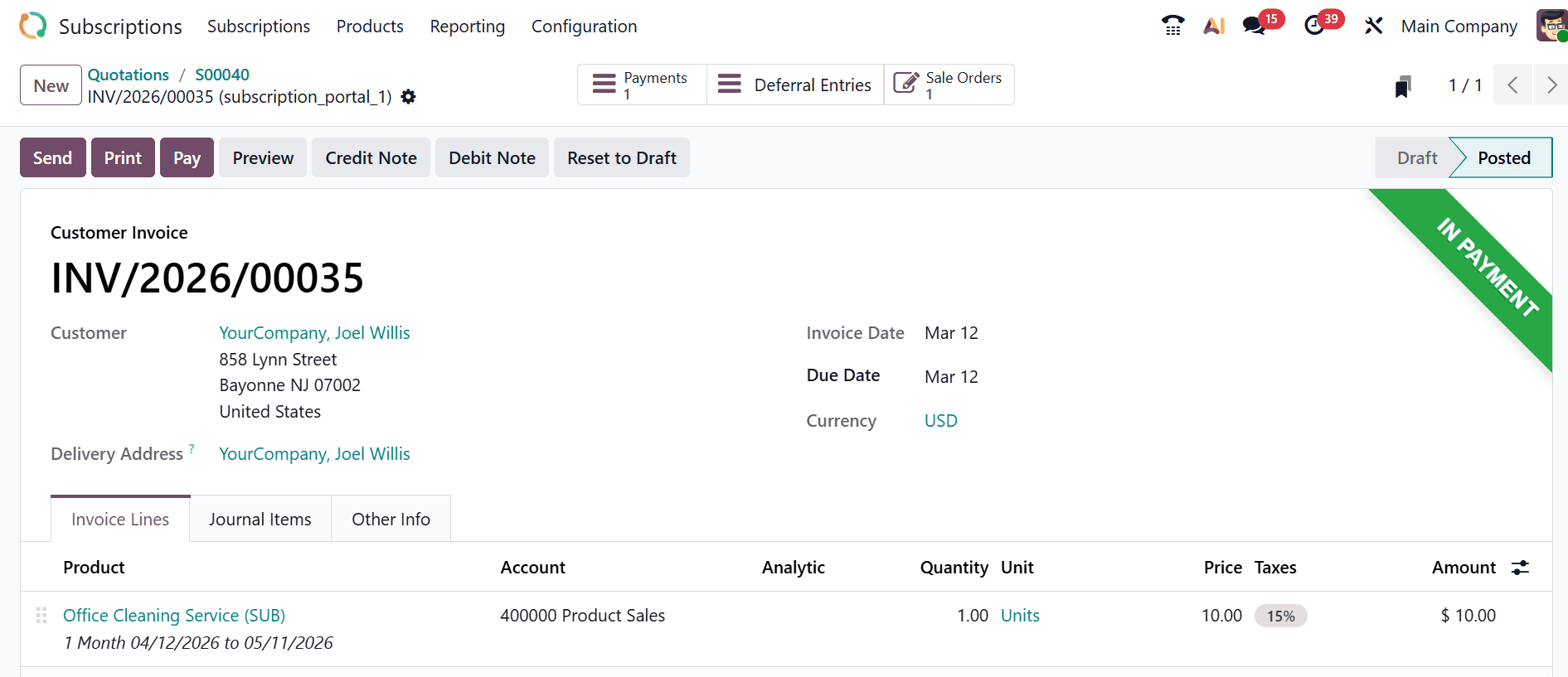Open the S00040 breadcrumb link
The image size is (1568, 677).
coord(221,75)
